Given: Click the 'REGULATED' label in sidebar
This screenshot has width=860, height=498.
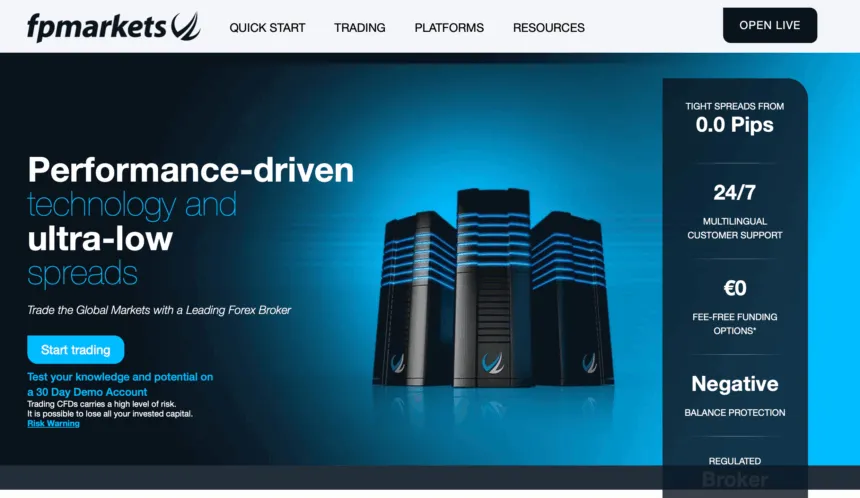Looking at the screenshot, I should click(734, 461).
